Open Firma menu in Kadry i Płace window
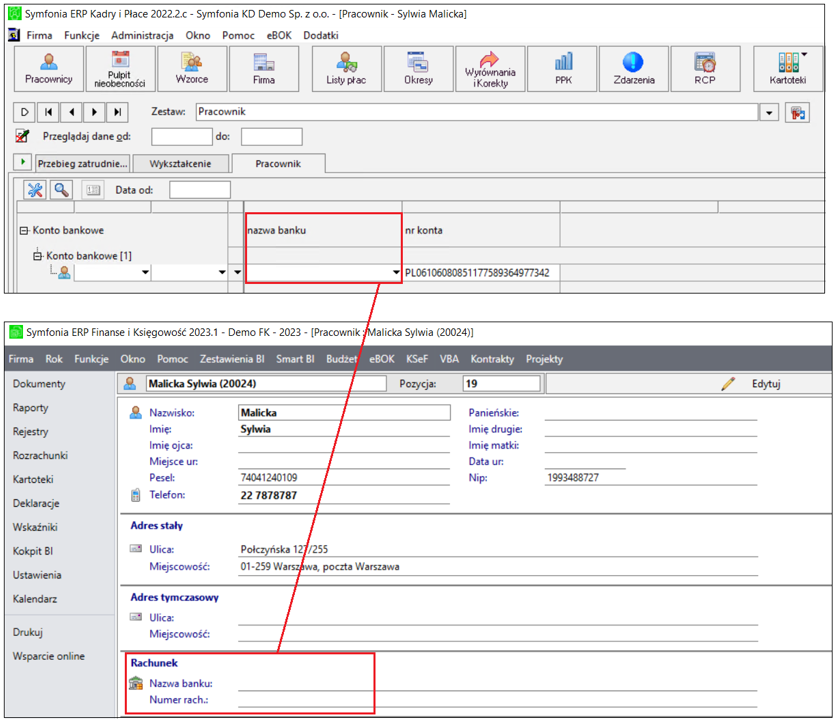838x726 pixels. [40, 35]
